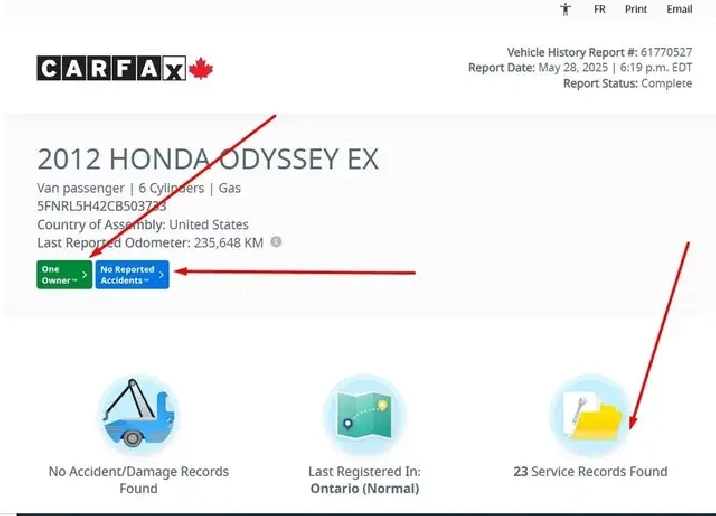The width and height of the screenshot is (716, 516).
Task: Open the green One Owner badge
Action: (x=64, y=274)
